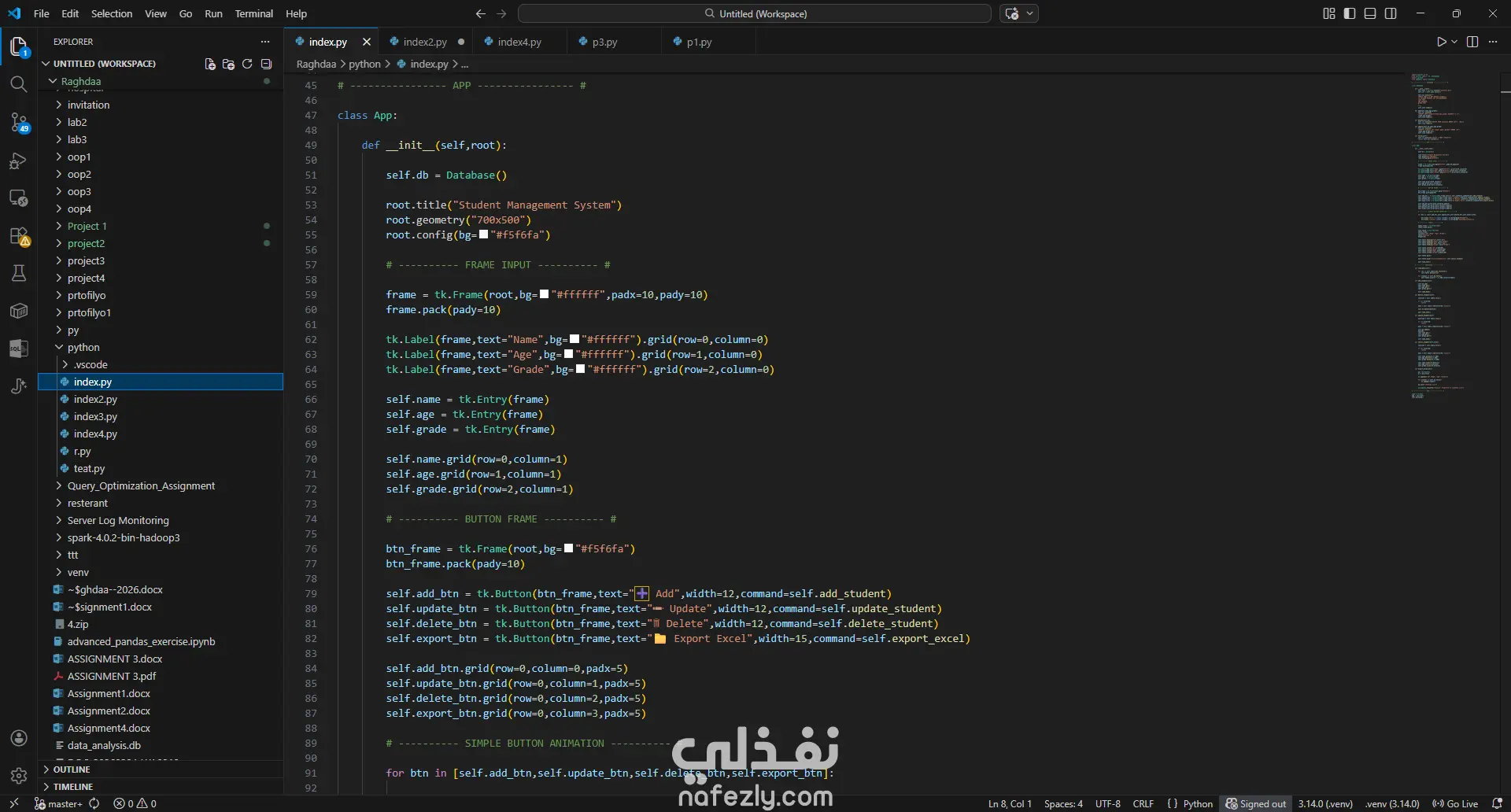
Task: Click the Signed out status item
Action: (x=1256, y=803)
